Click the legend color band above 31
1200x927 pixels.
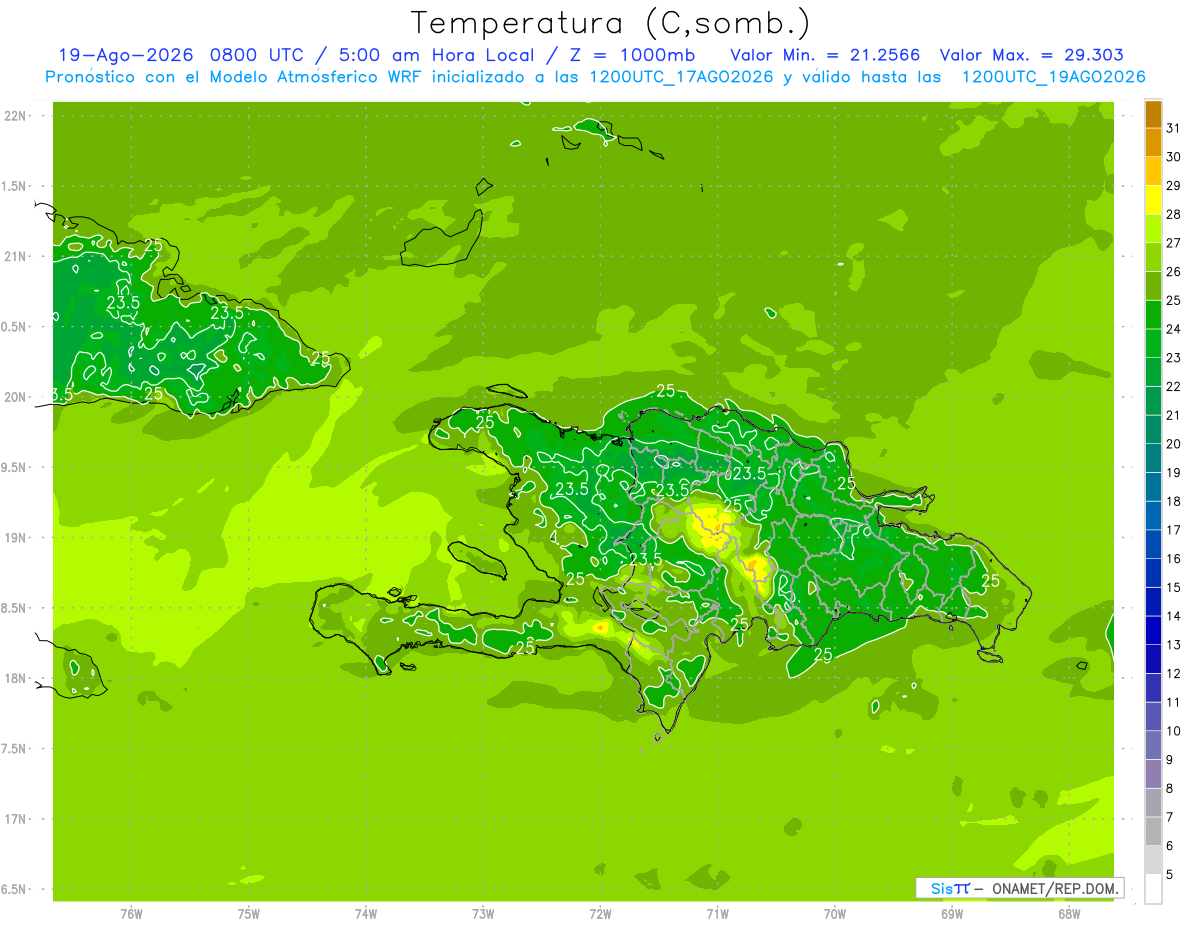point(1153,113)
